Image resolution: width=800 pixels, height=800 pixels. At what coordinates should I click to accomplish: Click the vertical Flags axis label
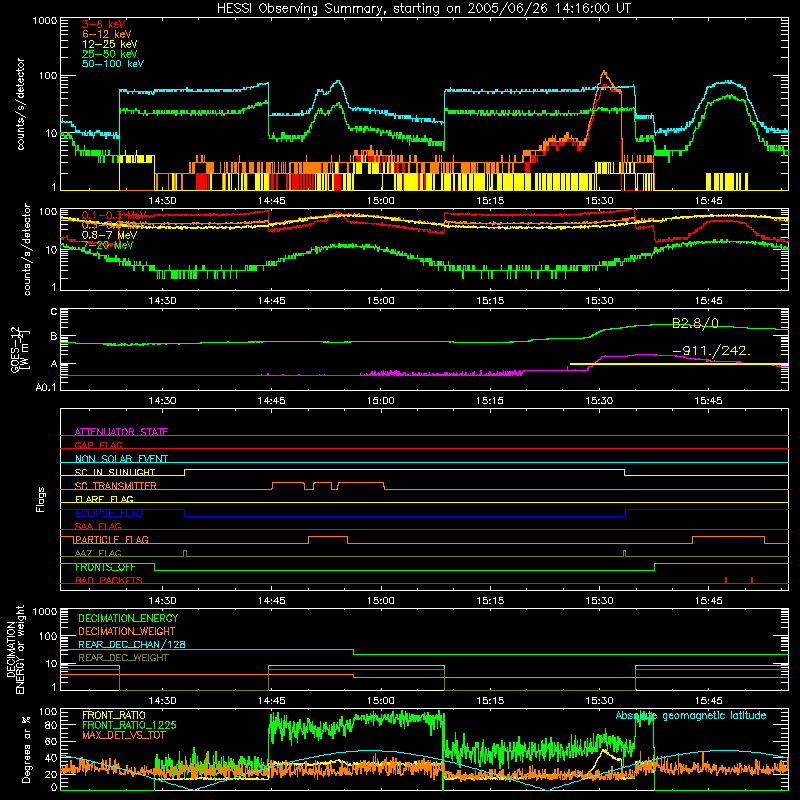[x=40, y=499]
